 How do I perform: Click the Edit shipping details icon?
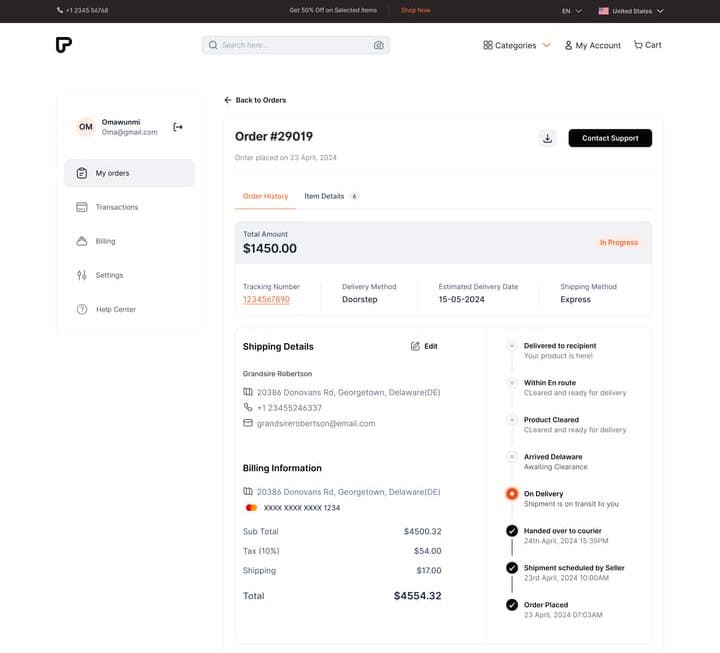(415, 346)
